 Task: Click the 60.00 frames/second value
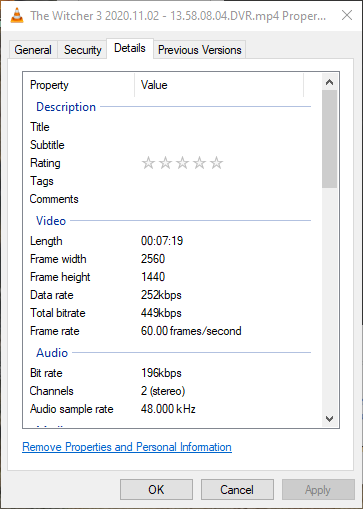pyautogui.click(x=191, y=331)
